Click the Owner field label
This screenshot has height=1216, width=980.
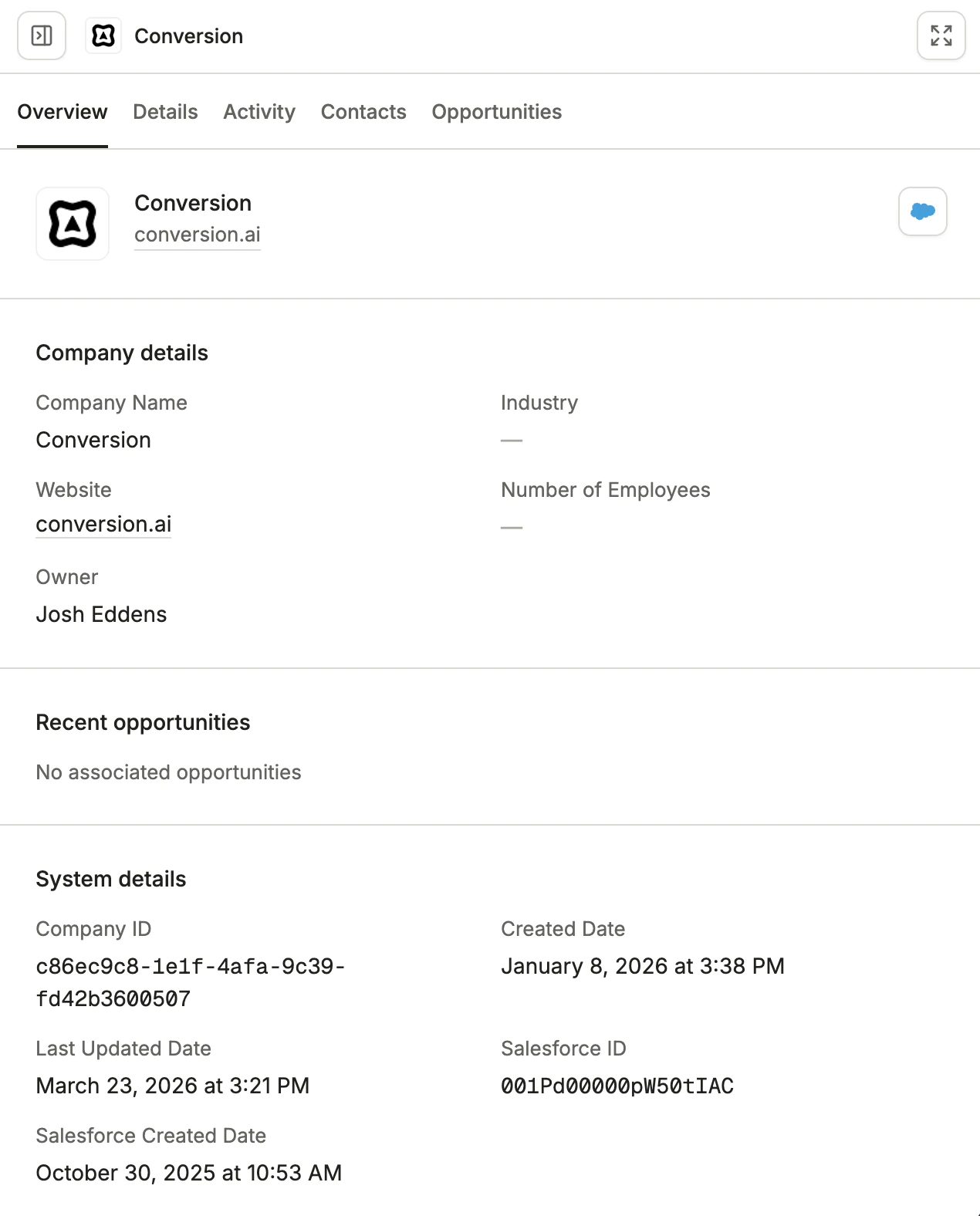pos(67,577)
